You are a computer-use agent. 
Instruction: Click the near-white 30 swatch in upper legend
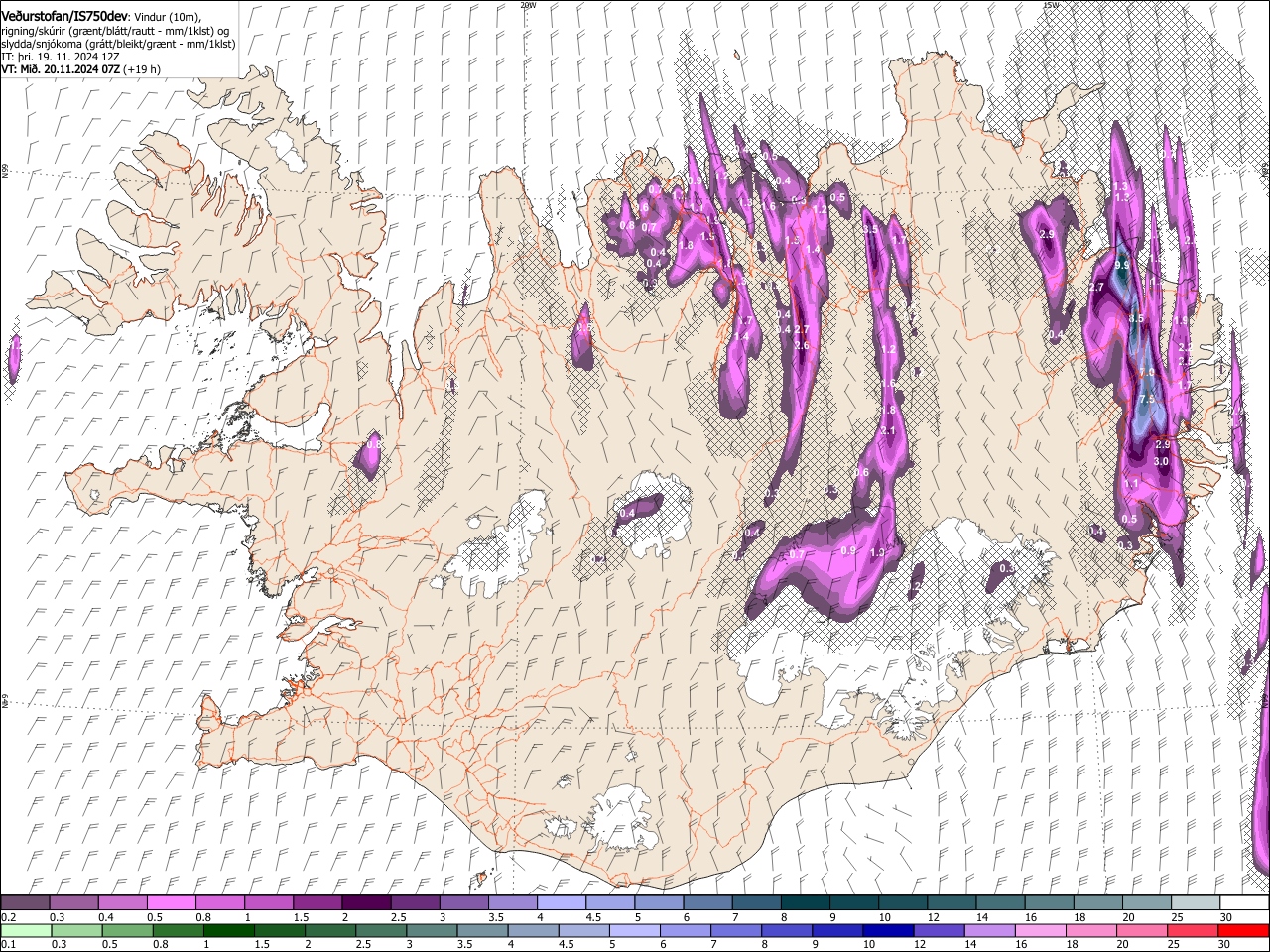tap(1245, 903)
